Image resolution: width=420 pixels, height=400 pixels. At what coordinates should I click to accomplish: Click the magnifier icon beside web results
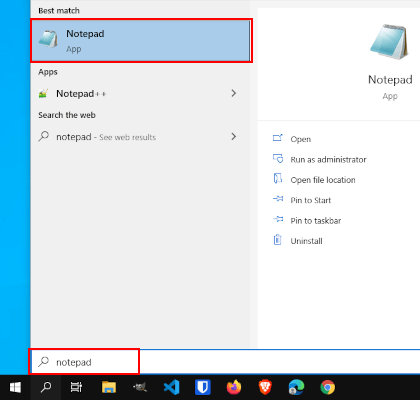tap(44, 136)
